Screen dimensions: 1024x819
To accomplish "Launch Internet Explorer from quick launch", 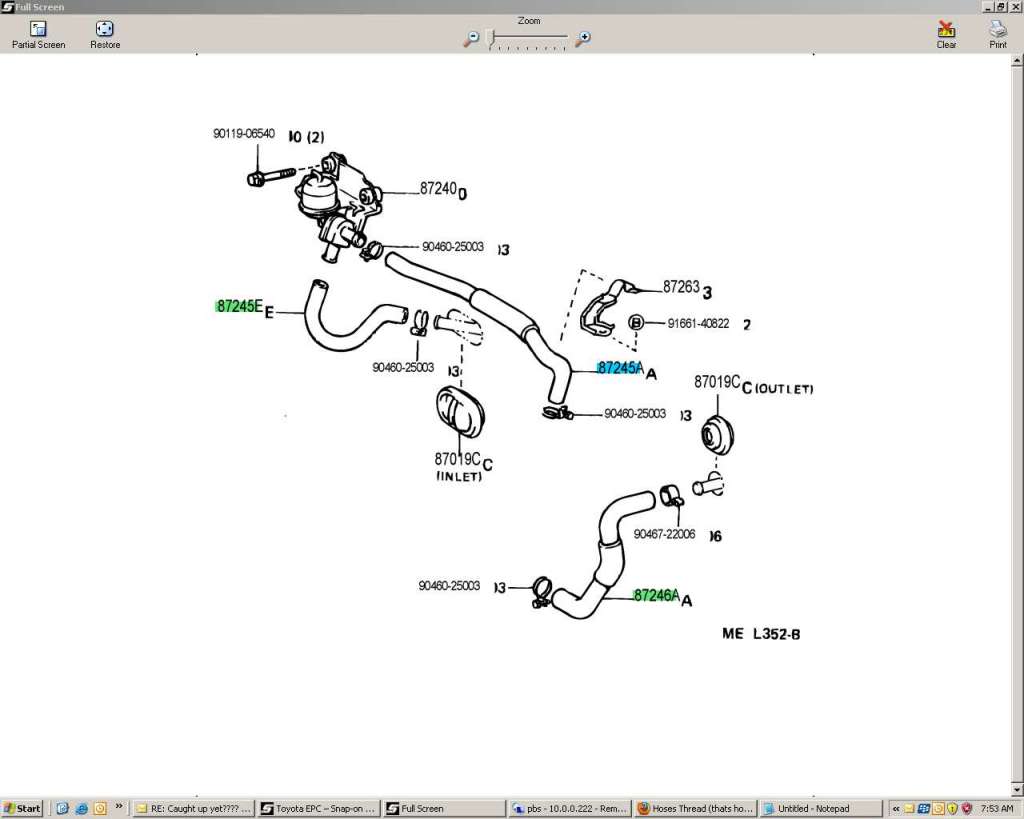I will (81, 808).
